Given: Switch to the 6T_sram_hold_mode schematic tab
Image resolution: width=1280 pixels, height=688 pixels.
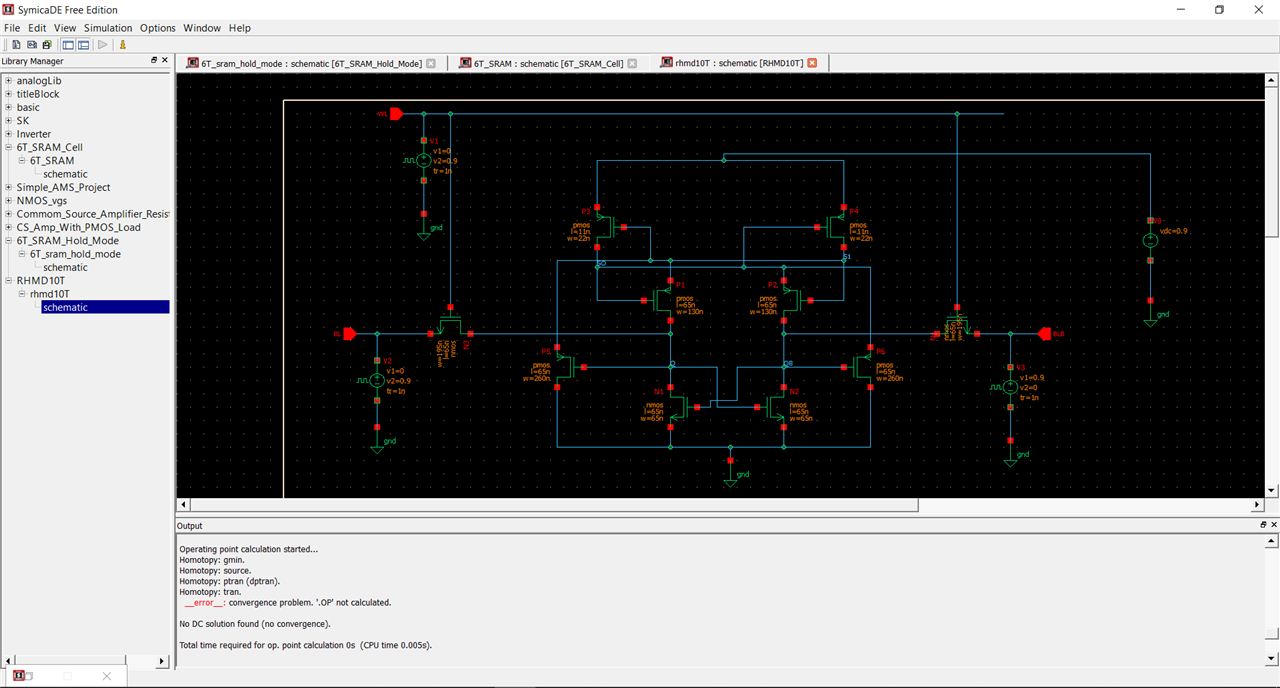Looking at the screenshot, I should click(x=311, y=63).
